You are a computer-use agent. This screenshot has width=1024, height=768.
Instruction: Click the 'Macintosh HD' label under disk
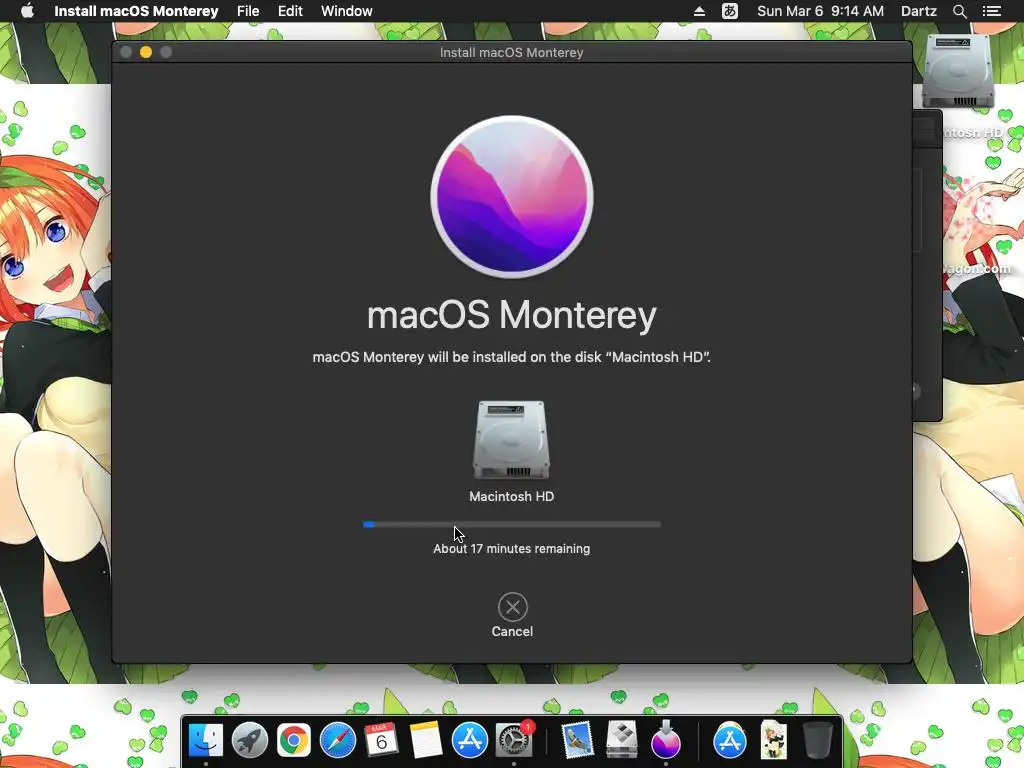pos(511,496)
